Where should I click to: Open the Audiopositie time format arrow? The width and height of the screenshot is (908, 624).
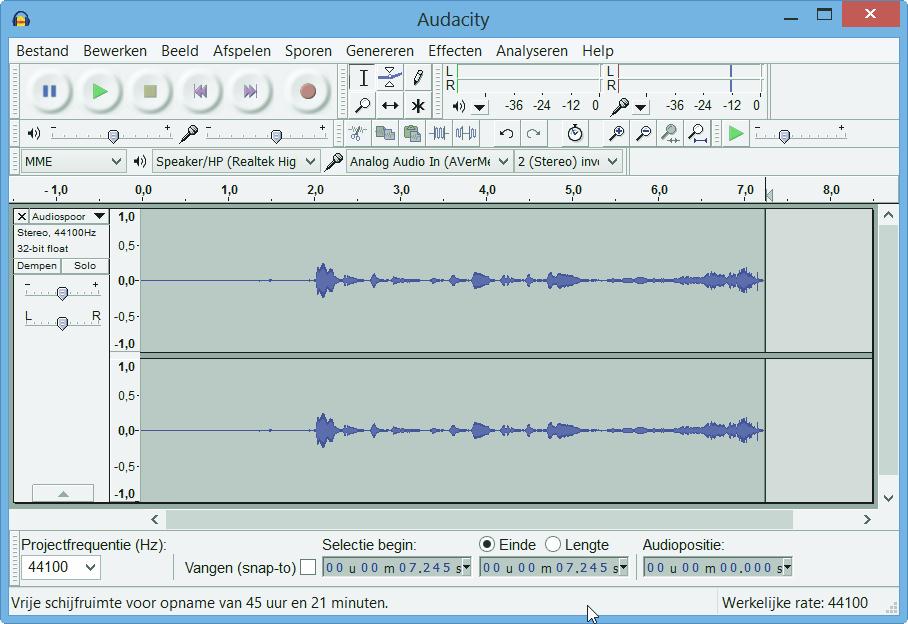788,567
